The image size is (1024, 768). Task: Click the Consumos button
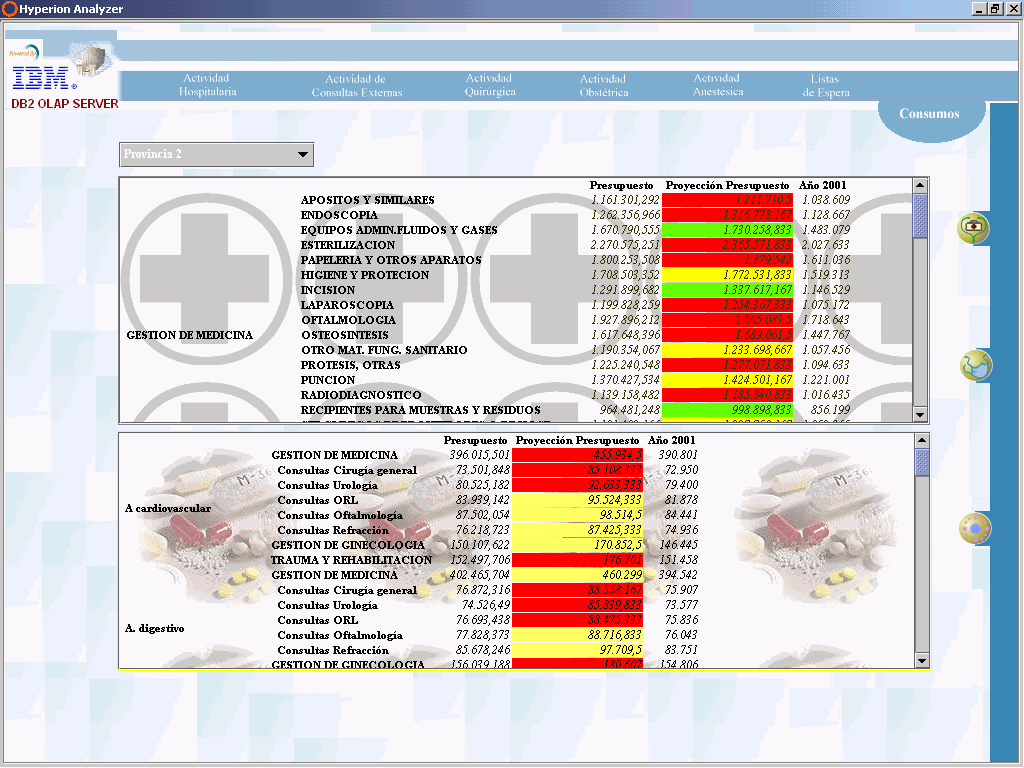928,114
